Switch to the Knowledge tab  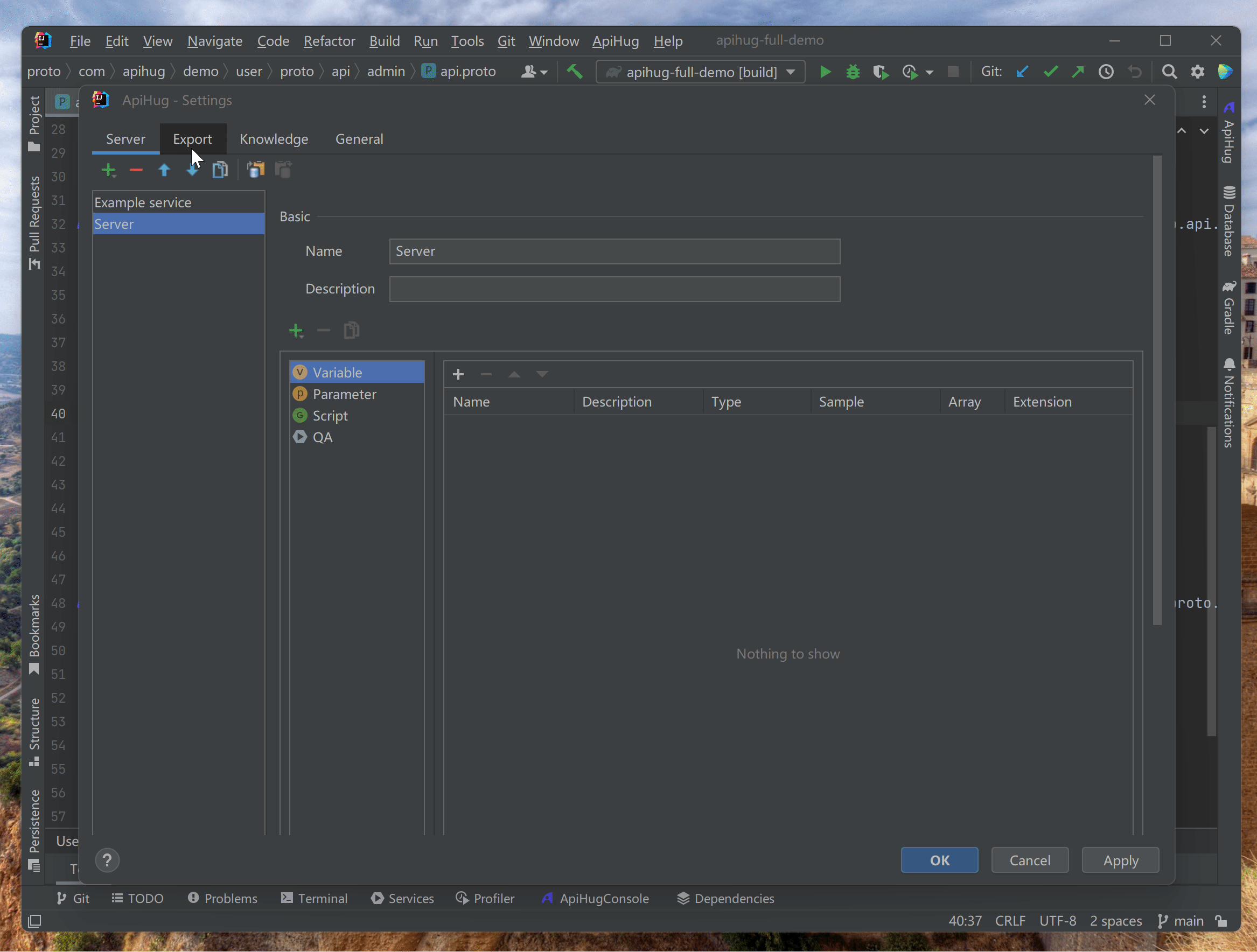click(x=273, y=139)
